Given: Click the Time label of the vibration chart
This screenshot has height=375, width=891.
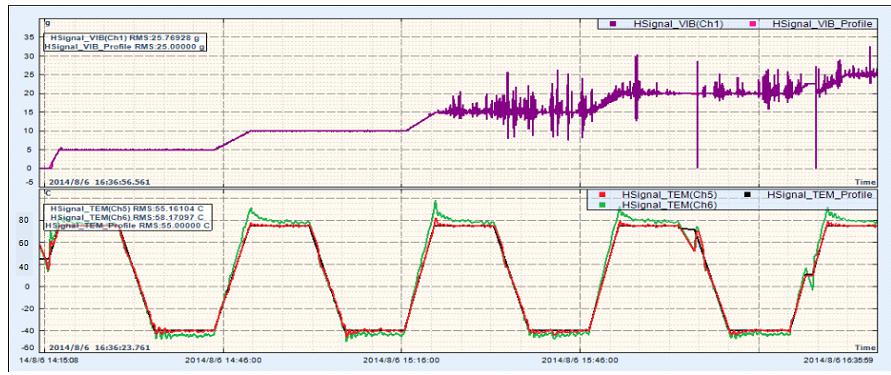Looking at the screenshot, I should point(865,181).
